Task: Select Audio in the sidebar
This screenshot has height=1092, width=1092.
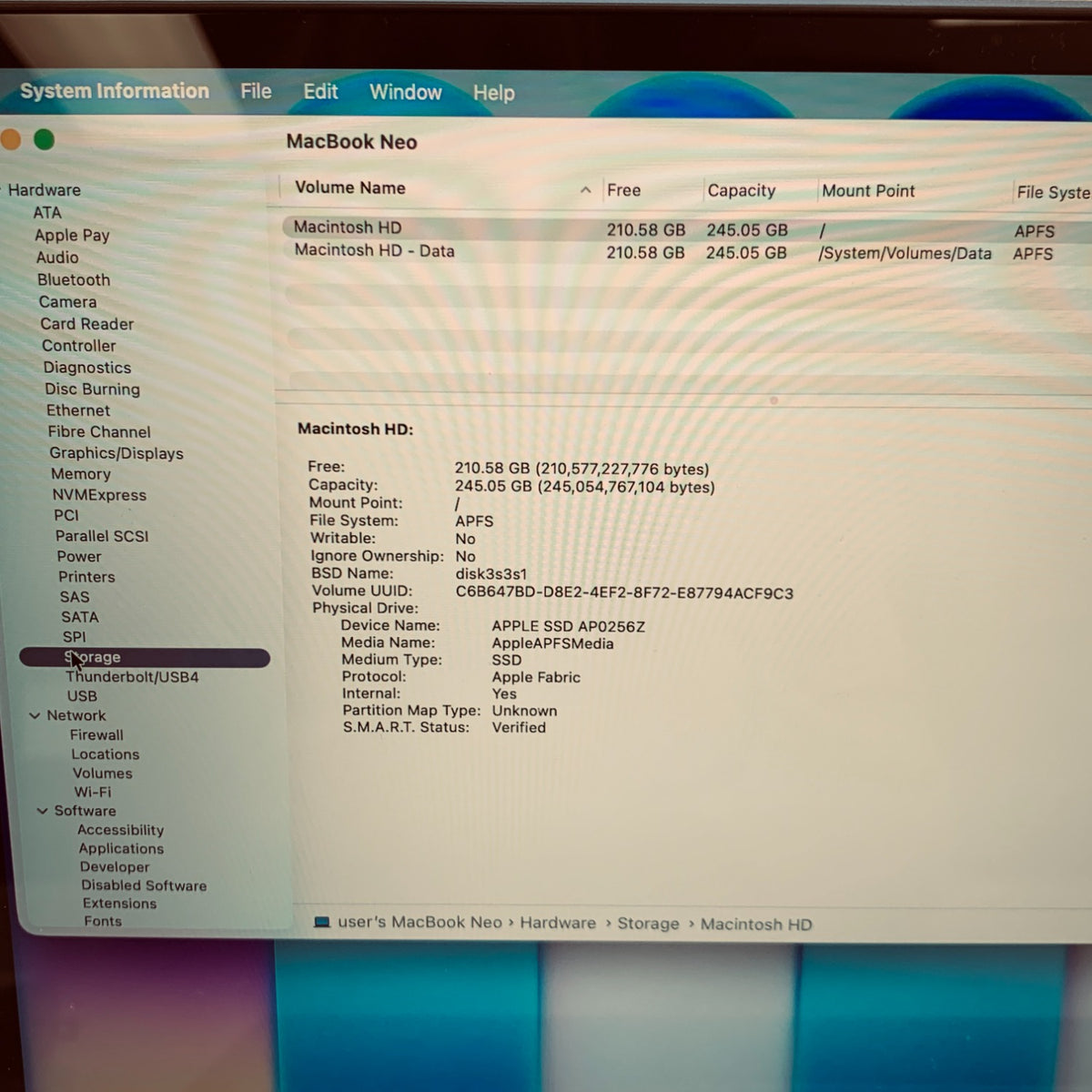Action: [x=57, y=258]
